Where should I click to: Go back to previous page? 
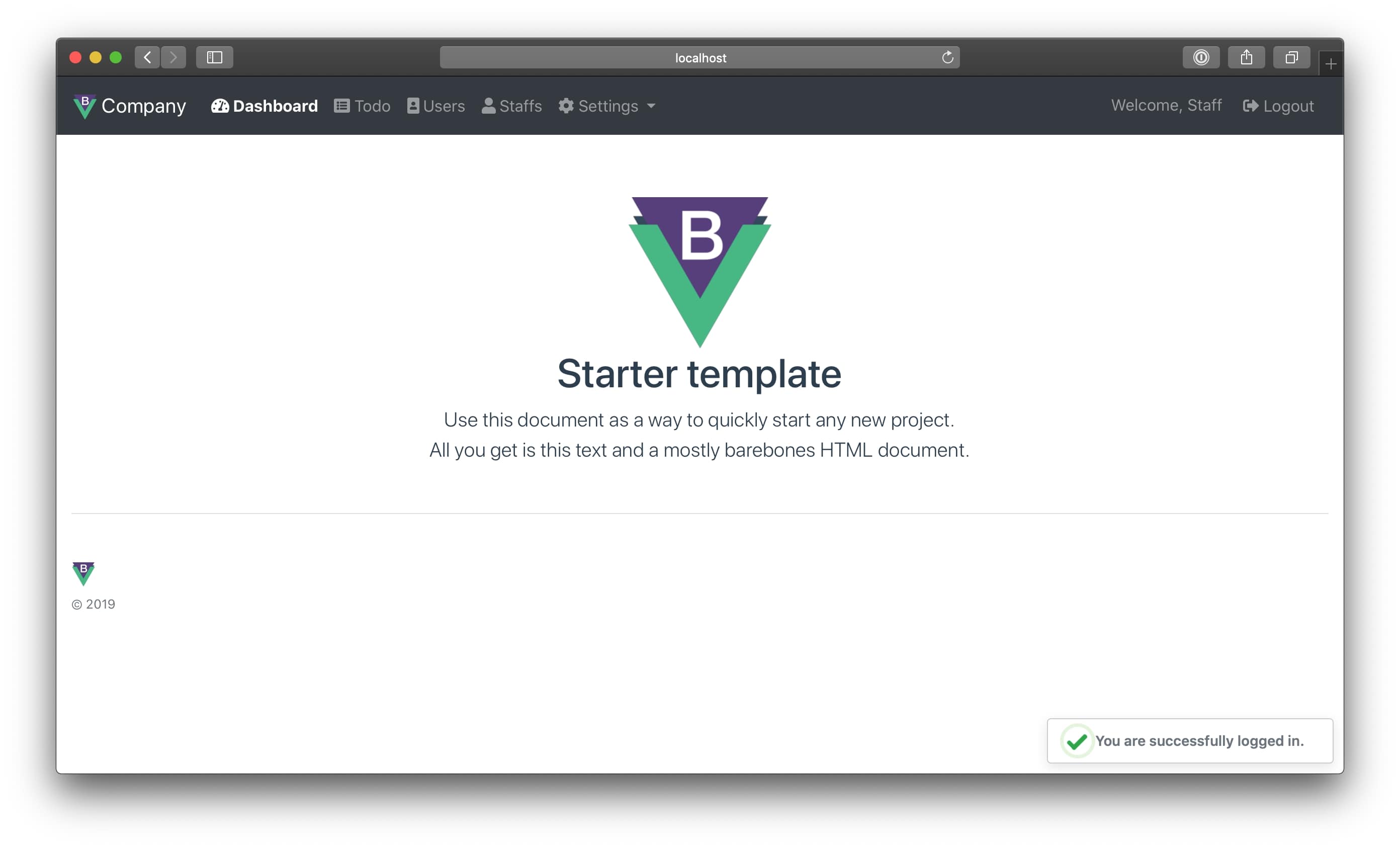tap(147, 57)
